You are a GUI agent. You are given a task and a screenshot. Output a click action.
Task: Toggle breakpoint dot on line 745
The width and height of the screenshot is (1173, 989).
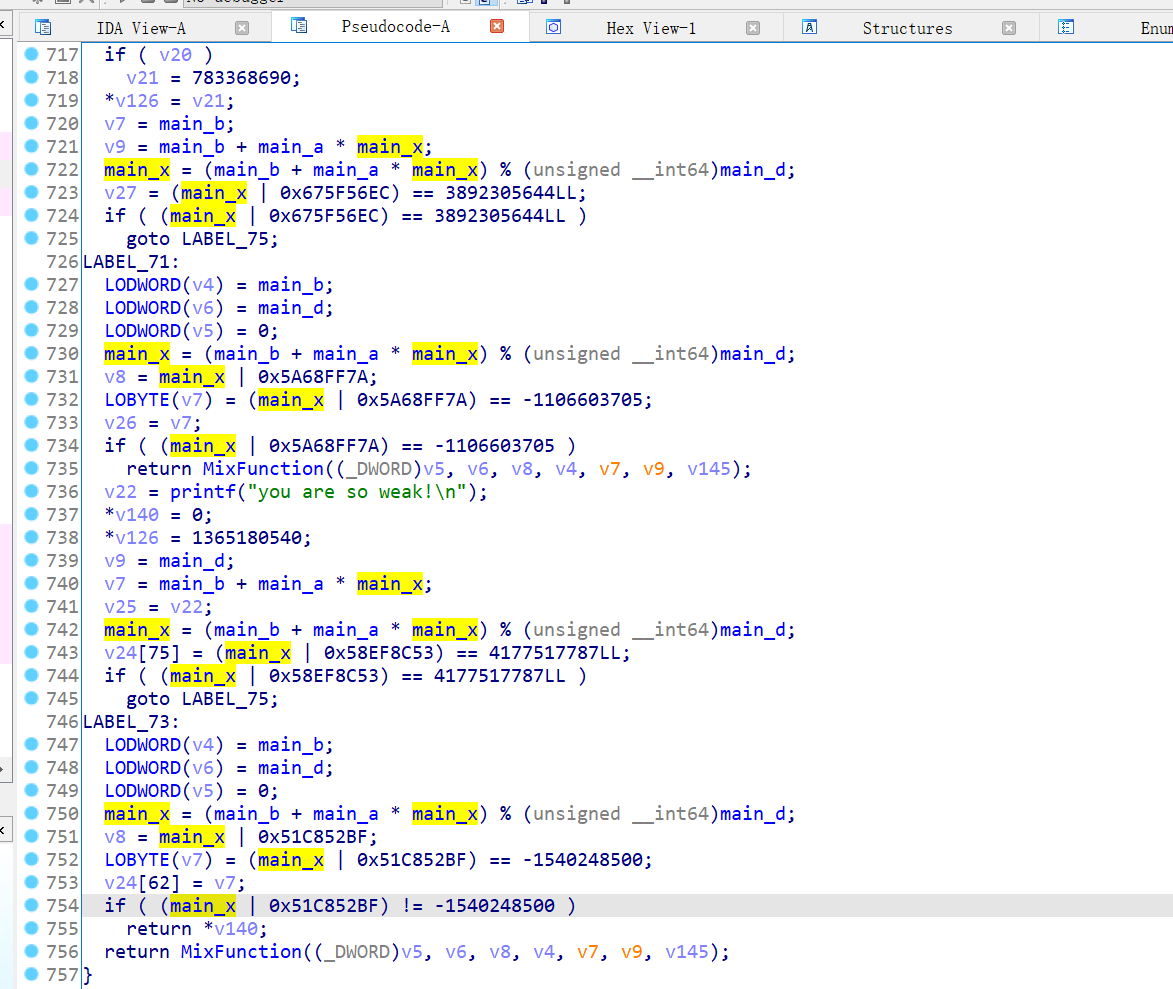(x=31, y=698)
